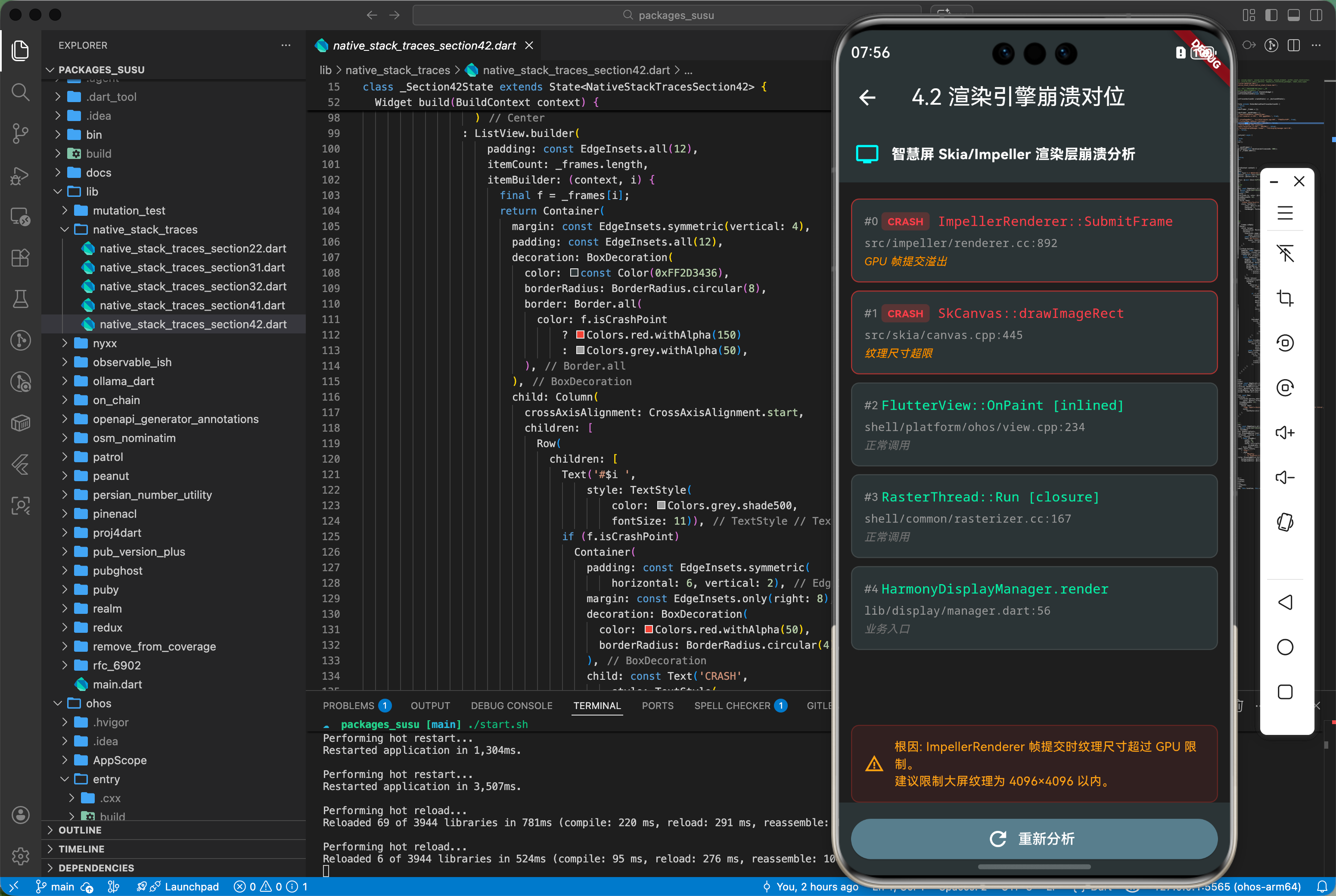Toggle secondary side bar layout button

pyautogui.click(x=1316, y=15)
